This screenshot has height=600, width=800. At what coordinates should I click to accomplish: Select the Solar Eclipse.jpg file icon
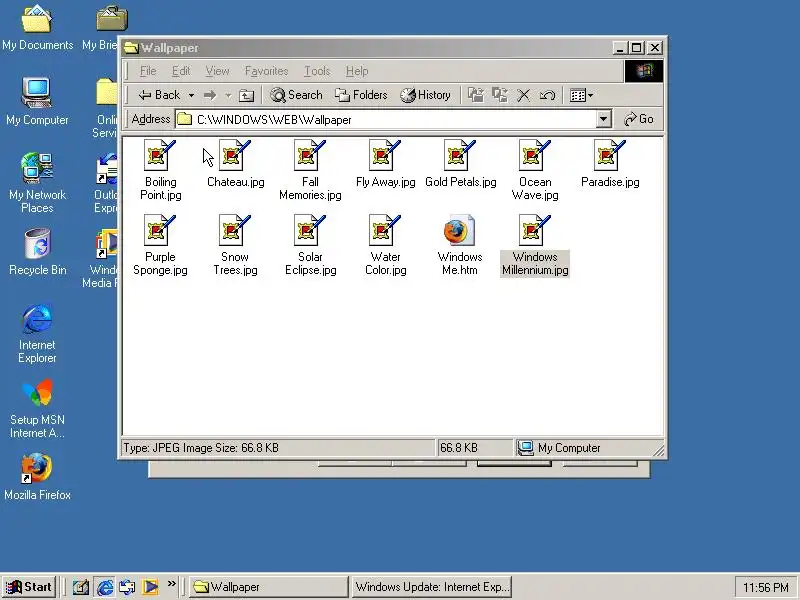click(x=310, y=230)
